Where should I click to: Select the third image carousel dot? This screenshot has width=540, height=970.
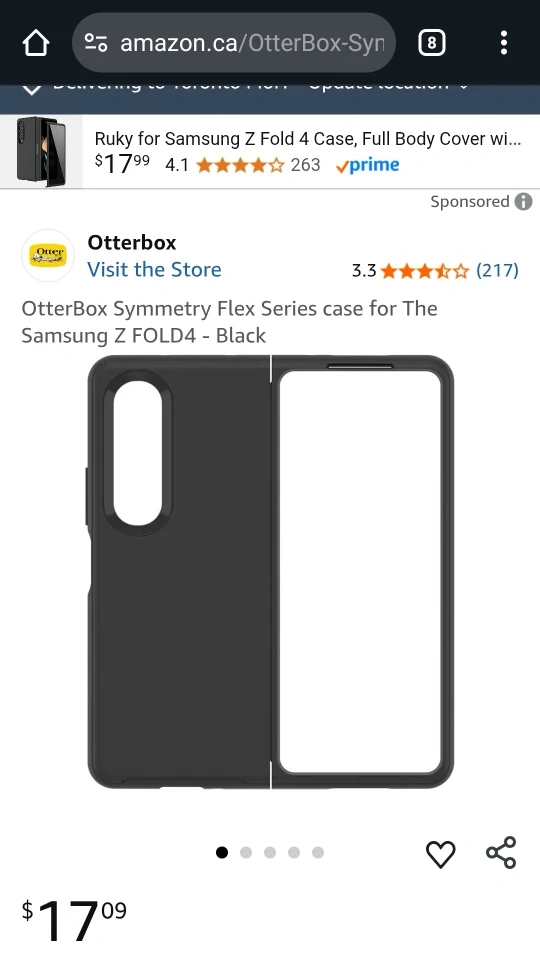270,852
